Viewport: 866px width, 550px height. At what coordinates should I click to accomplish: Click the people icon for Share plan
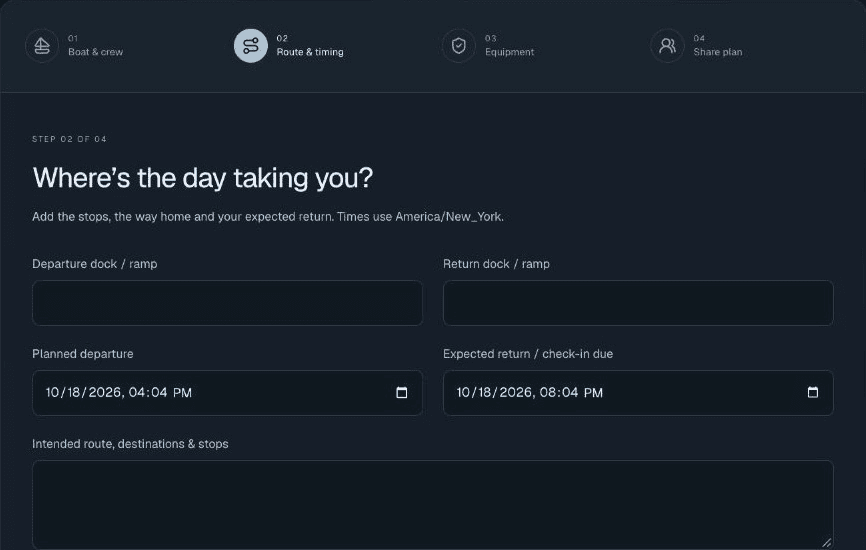pyautogui.click(x=668, y=46)
